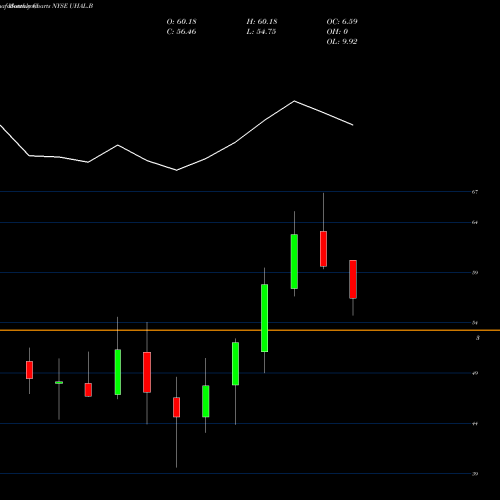Click the 39 price axis label
Viewport: 500px width, 500px height.
click(x=475, y=474)
